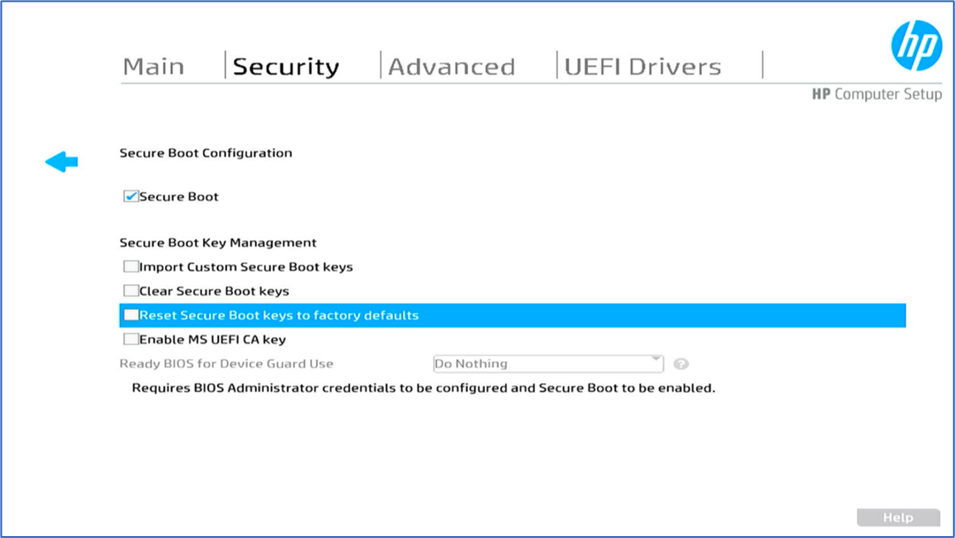Check the Clear Secure Boot keys box
This screenshot has height=538, width=955.
(131, 291)
